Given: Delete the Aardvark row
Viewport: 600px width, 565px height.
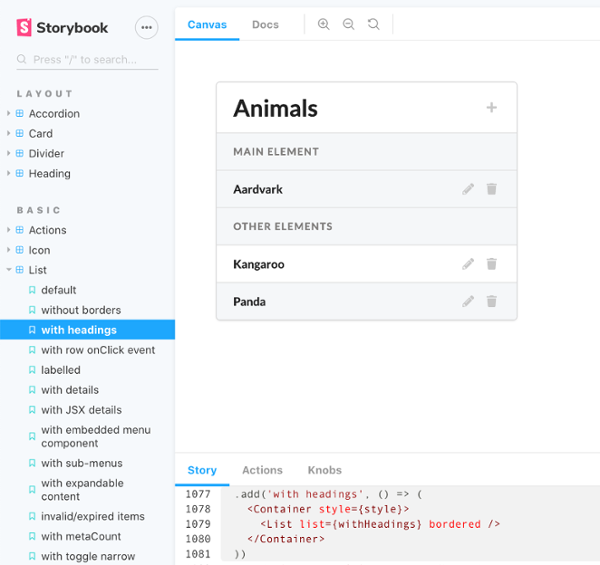Looking at the screenshot, I should pyautogui.click(x=492, y=189).
